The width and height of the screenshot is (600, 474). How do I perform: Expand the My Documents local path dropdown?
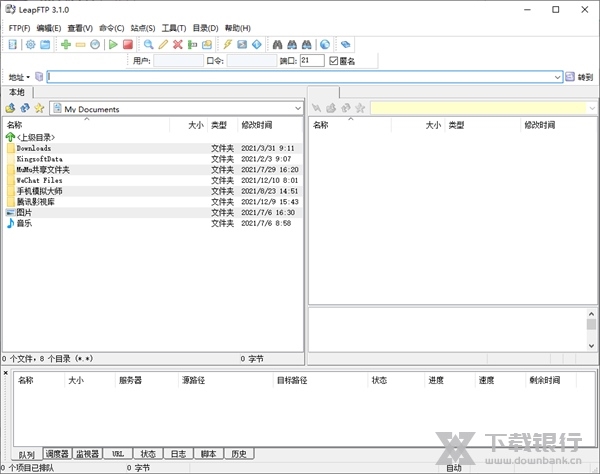298,108
